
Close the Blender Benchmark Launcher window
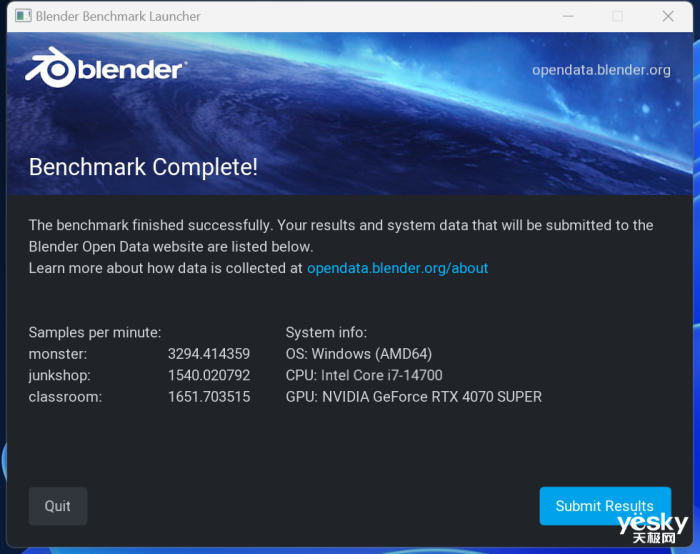pyautogui.click(x=668, y=16)
